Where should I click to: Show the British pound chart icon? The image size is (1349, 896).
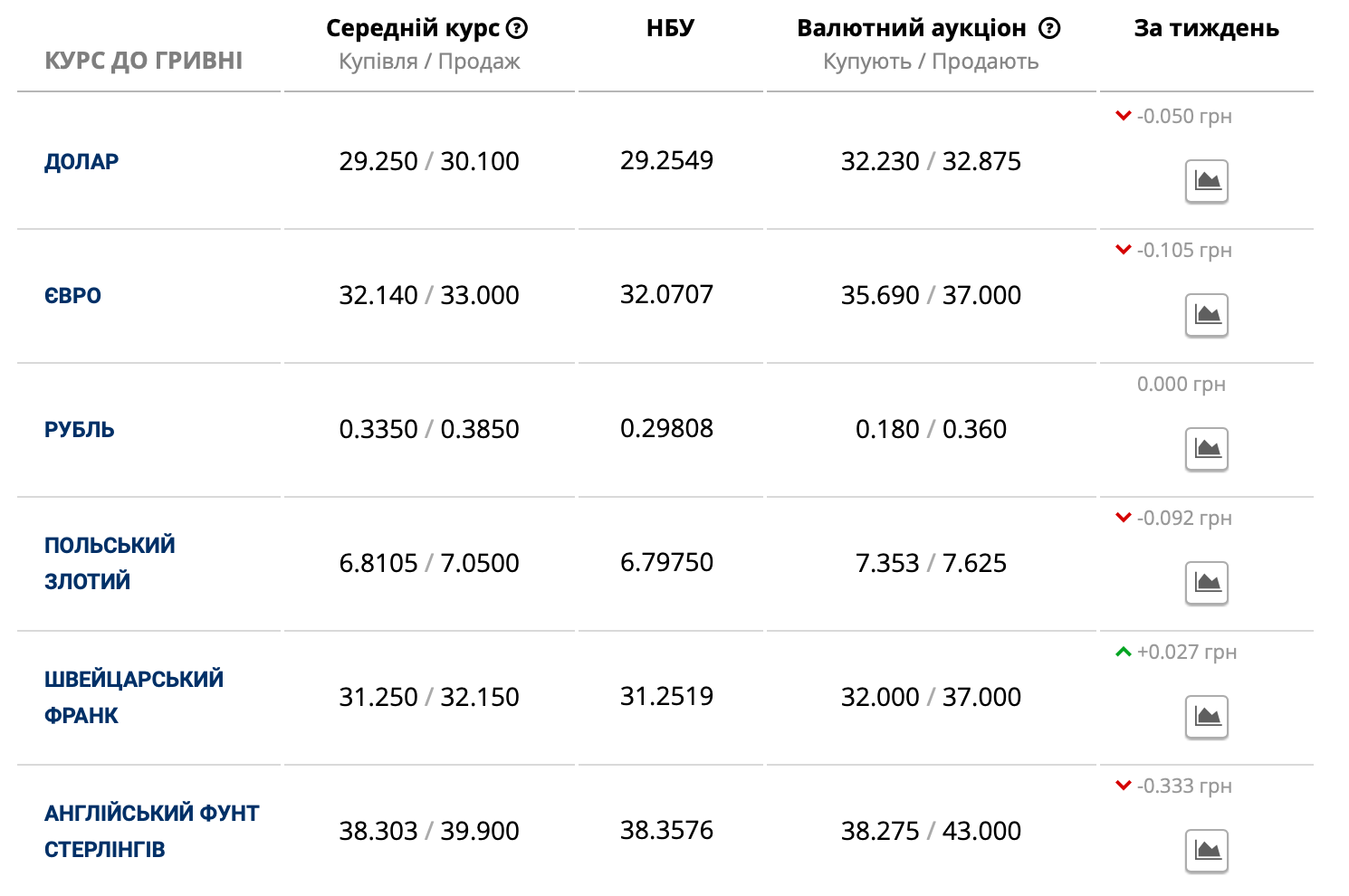coord(1207,851)
